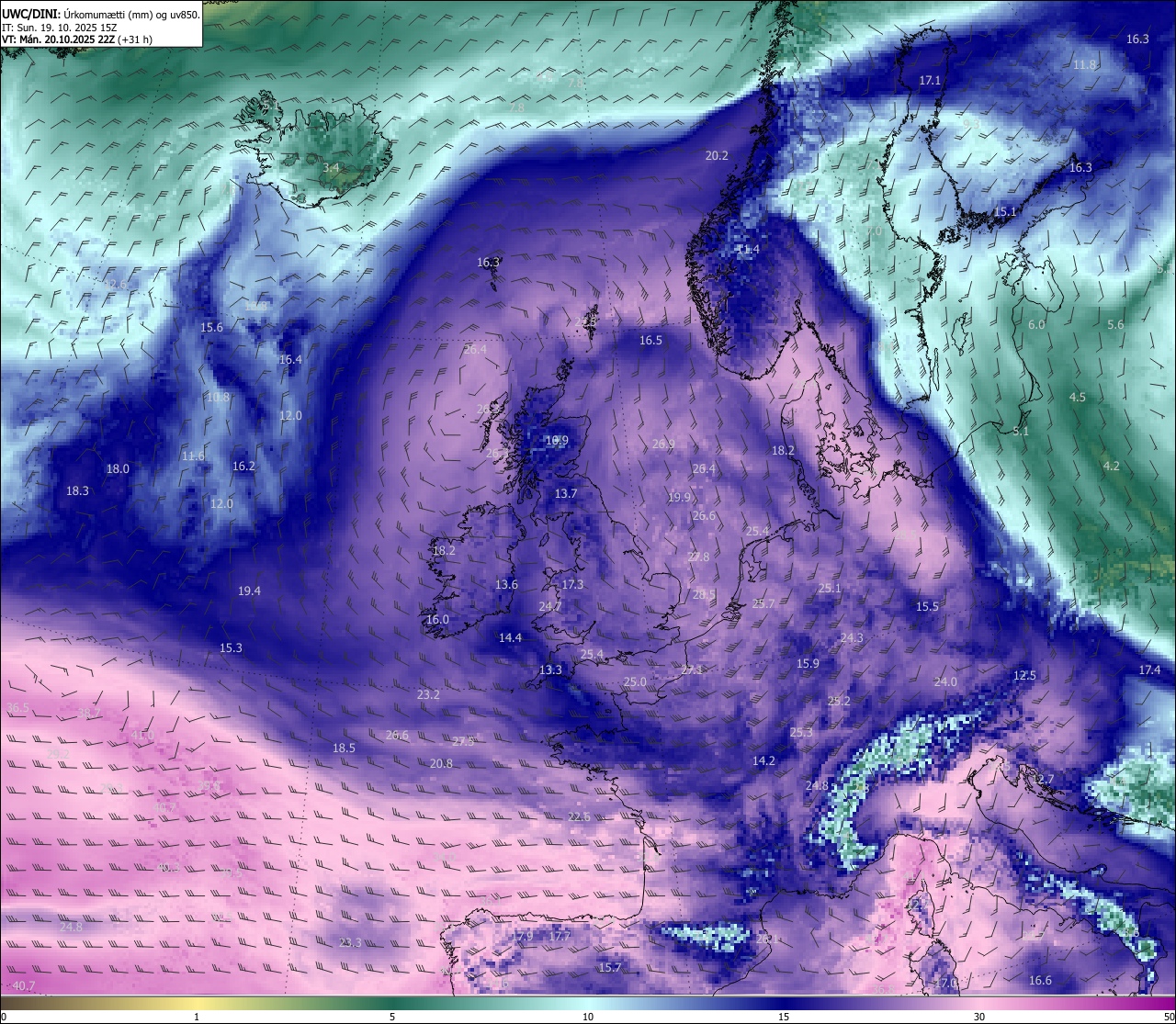
Task: Select the valid time 'VT: Mán. 20.10.2025 22Z (+31 h)'
Action: [77, 39]
